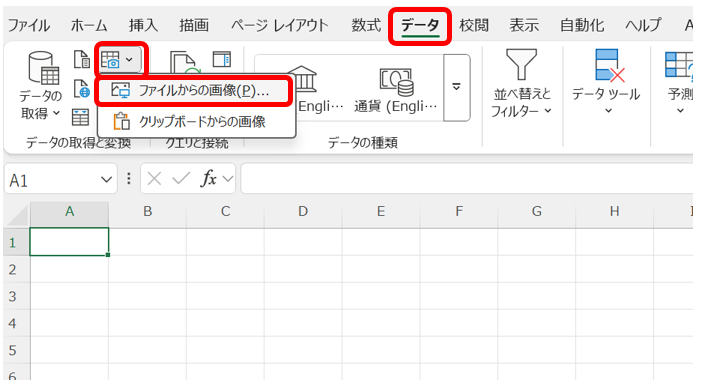Toggle the From Picture camera-table dropdown button
This screenshot has height=384, width=701.
121,59
